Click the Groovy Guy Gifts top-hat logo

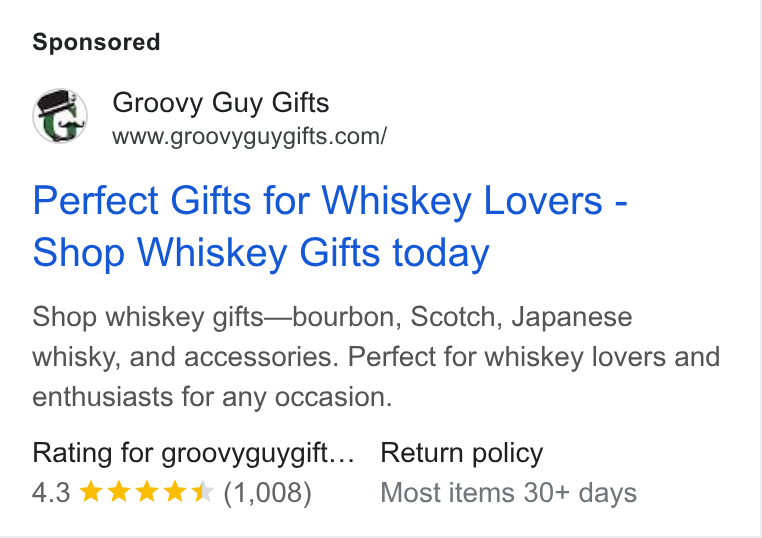click(60, 116)
